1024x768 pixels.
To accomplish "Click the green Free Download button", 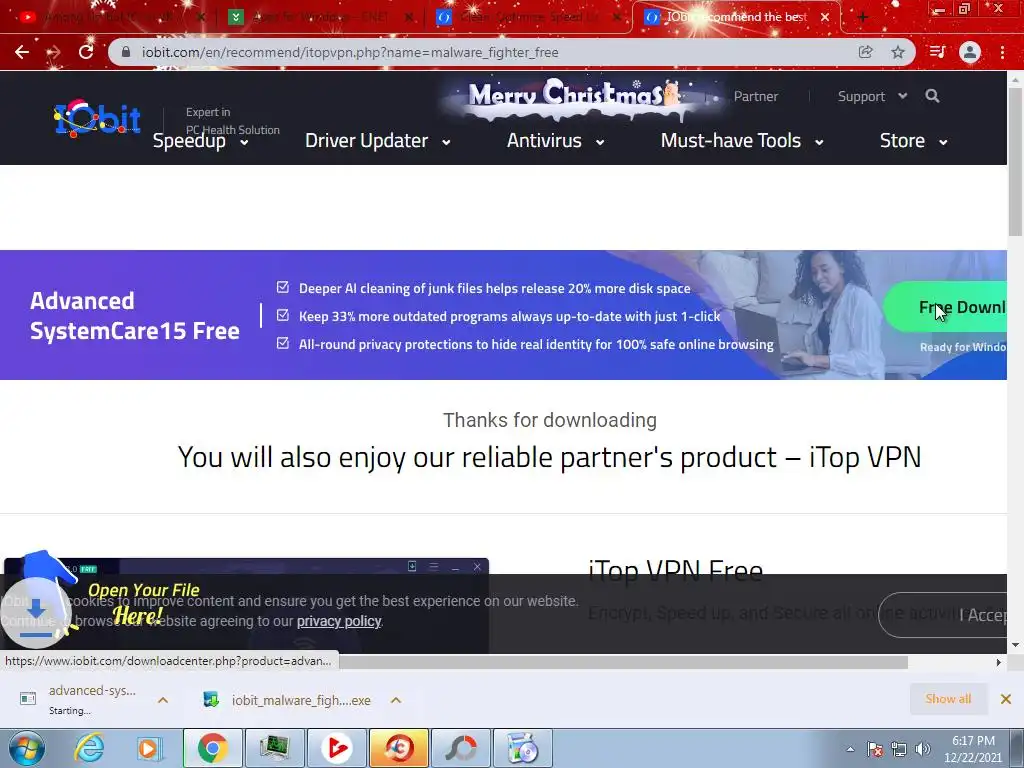I will coord(945,307).
